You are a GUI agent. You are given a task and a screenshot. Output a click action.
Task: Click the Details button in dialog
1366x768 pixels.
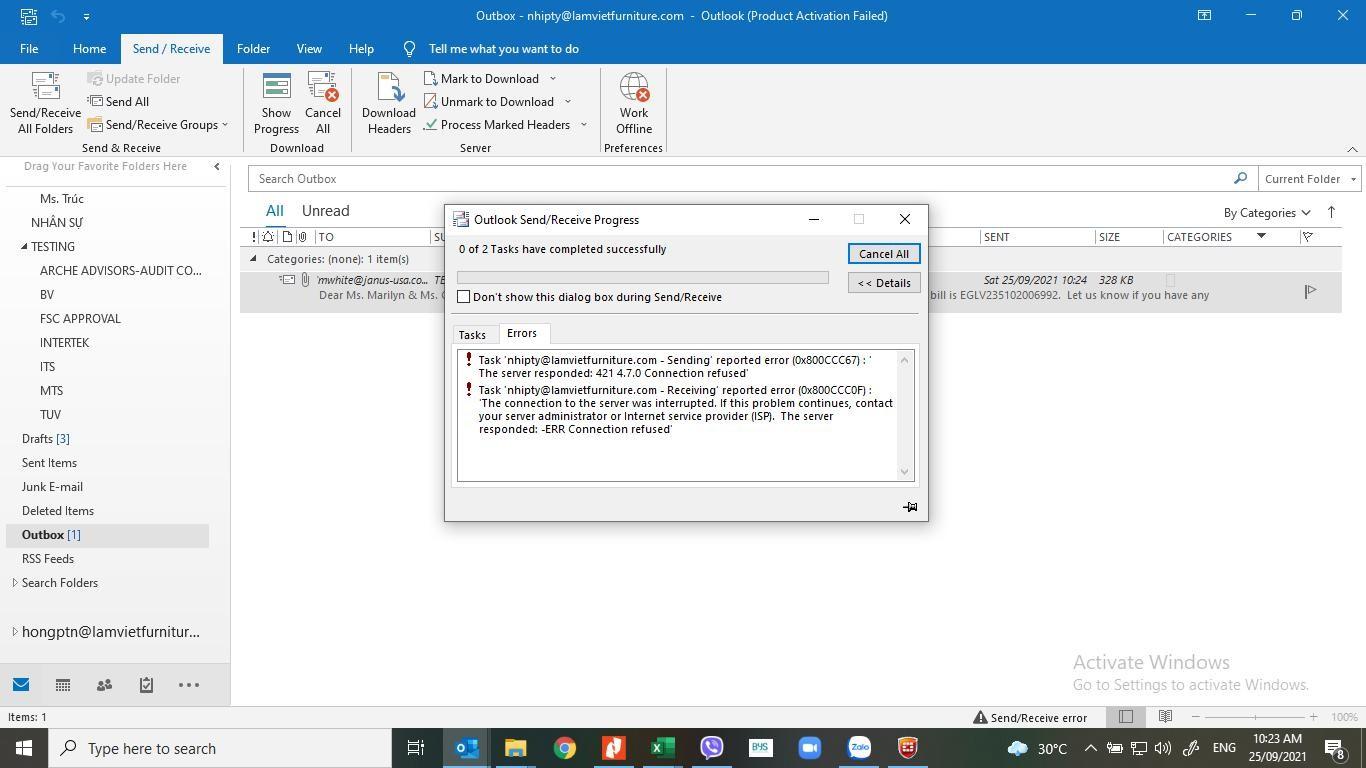(884, 283)
